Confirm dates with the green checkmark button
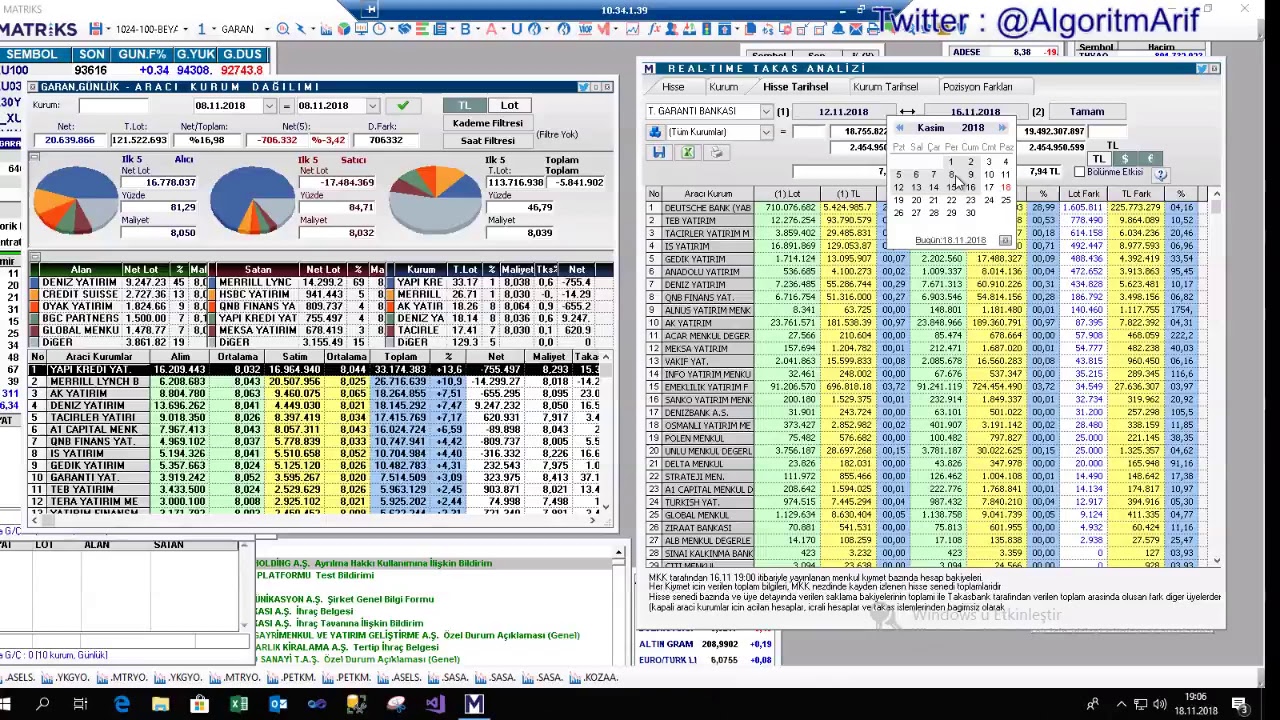Screen dimensions: 1280x720 [x=402, y=106]
